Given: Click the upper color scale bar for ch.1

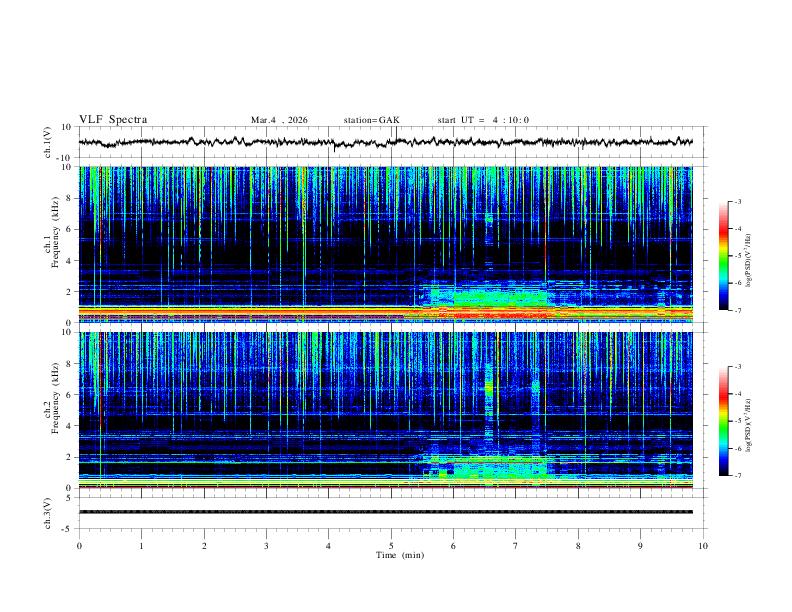Looking at the screenshot, I should click(723, 256).
